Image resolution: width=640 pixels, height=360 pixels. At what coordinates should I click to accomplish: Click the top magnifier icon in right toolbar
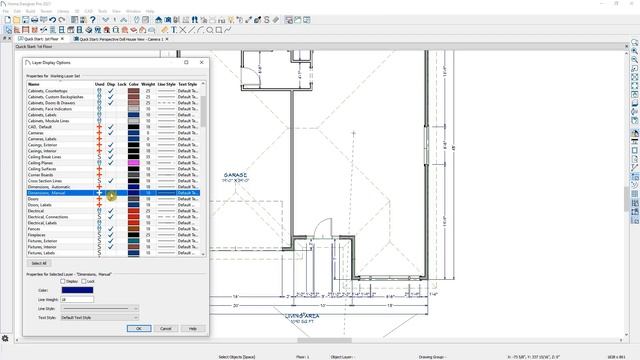635,42
